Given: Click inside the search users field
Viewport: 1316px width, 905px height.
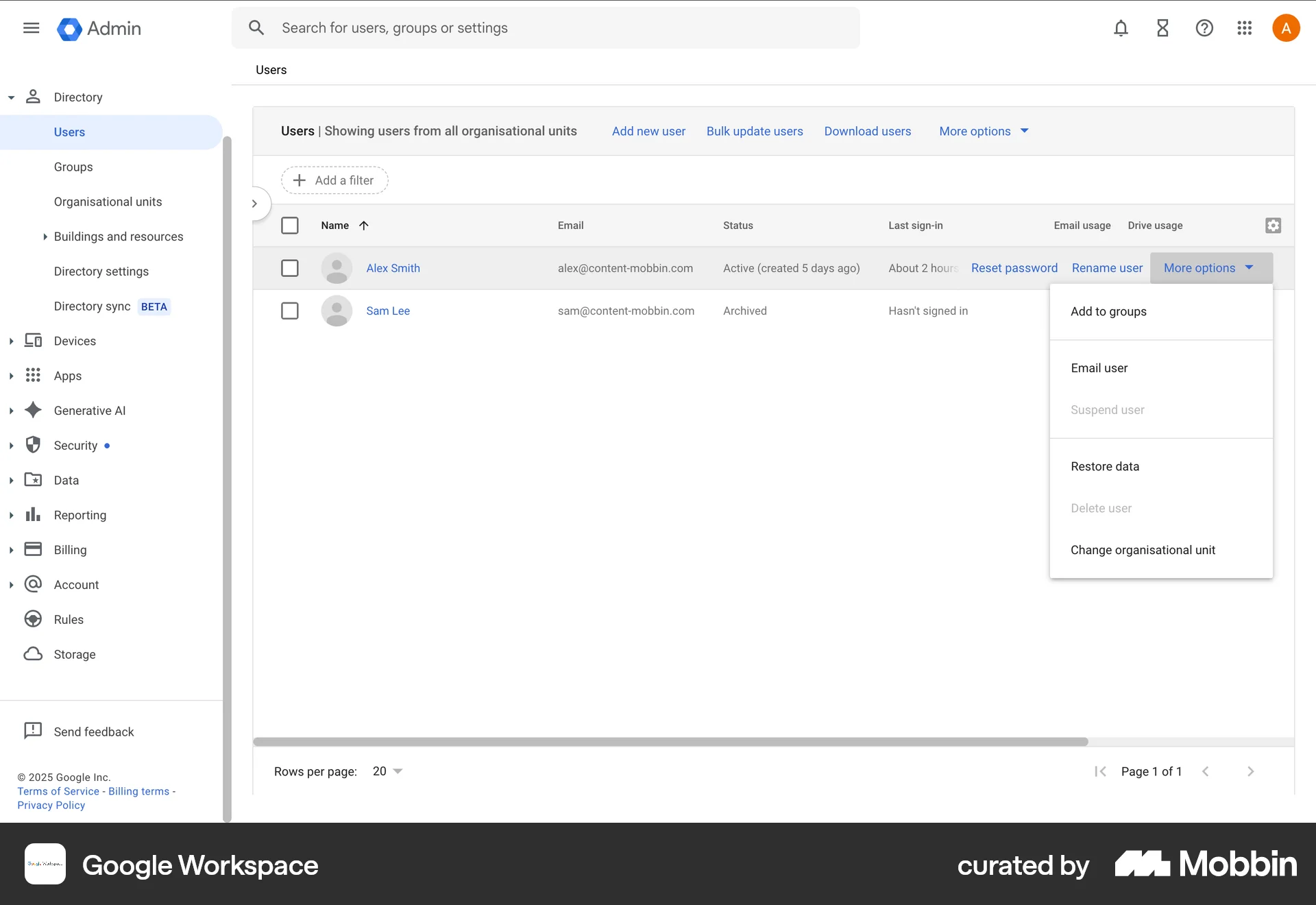Looking at the screenshot, I should point(480,27).
